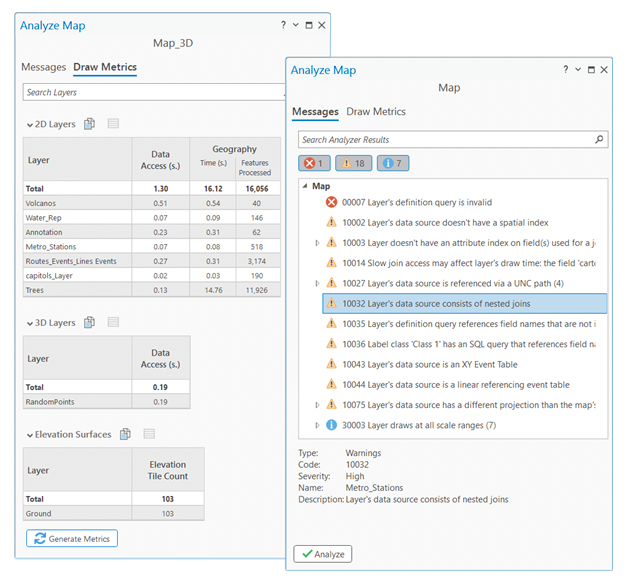The height and width of the screenshot is (587, 632).
Task: Click the Trees layer row
Action: click(152, 290)
